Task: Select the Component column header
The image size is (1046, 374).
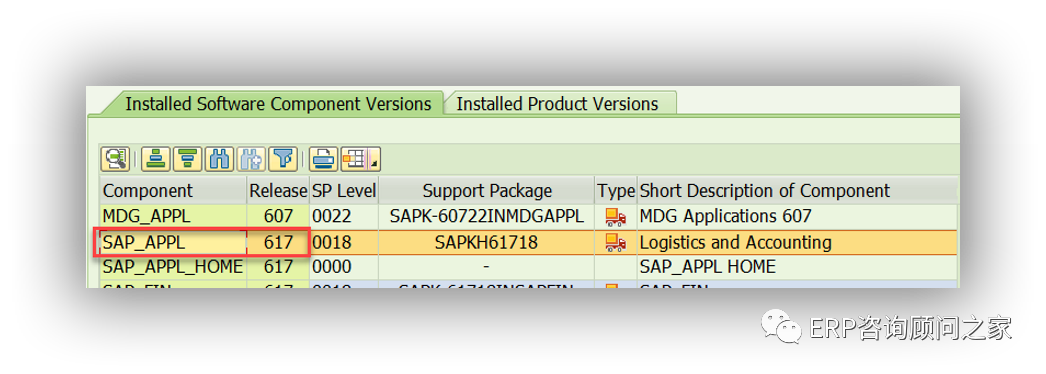Action: (173, 191)
